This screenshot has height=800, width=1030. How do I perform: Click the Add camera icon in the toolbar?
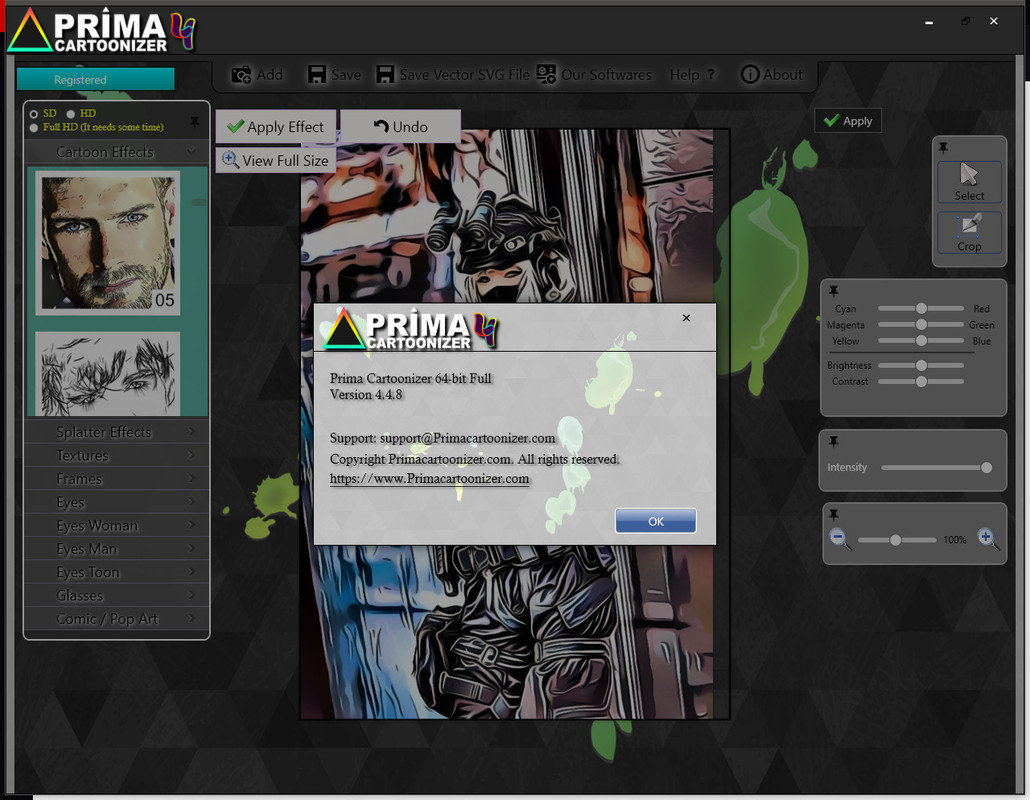pyautogui.click(x=241, y=75)
